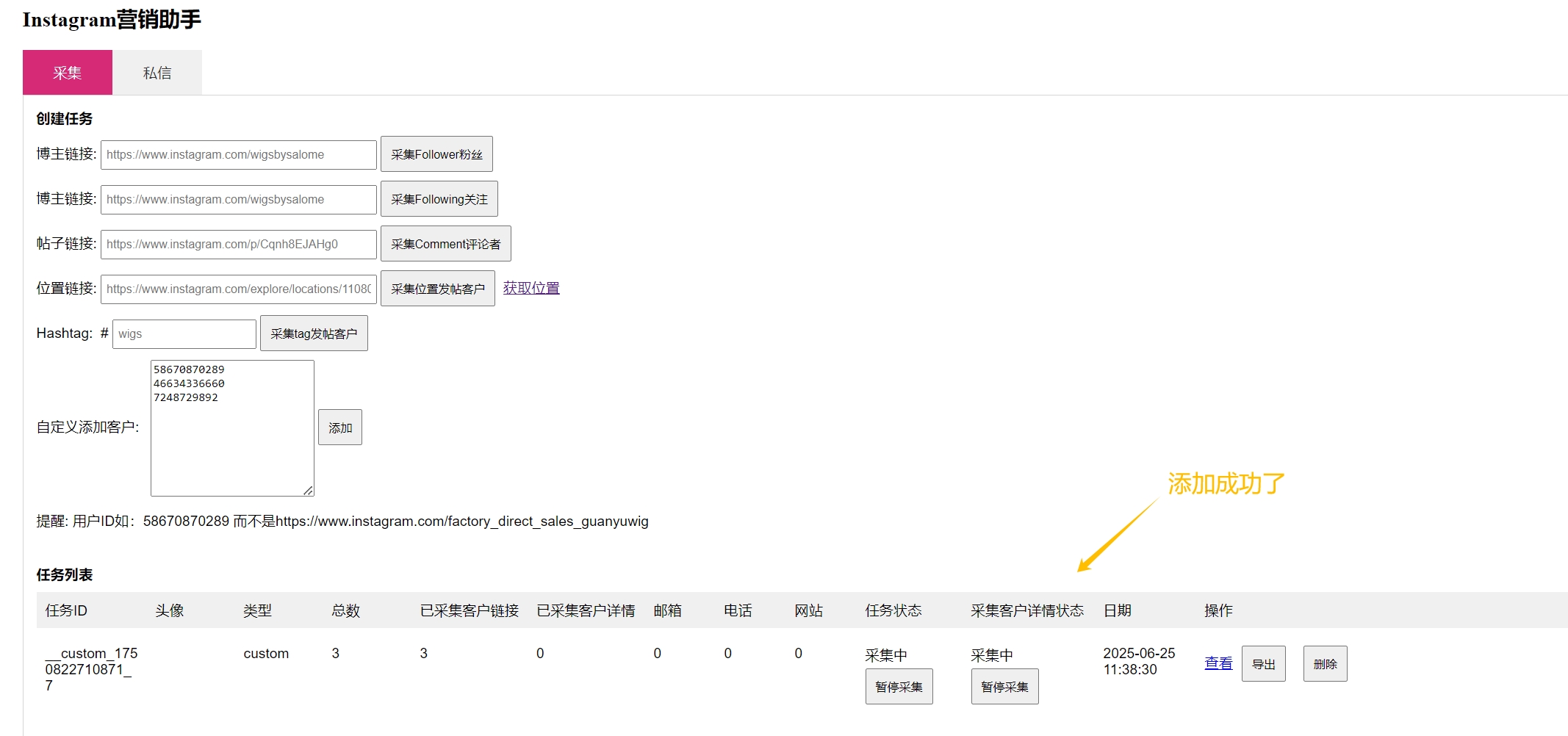Focus the 帖子链接 input field
This screenshot has height=736, width=1568.
239,245
